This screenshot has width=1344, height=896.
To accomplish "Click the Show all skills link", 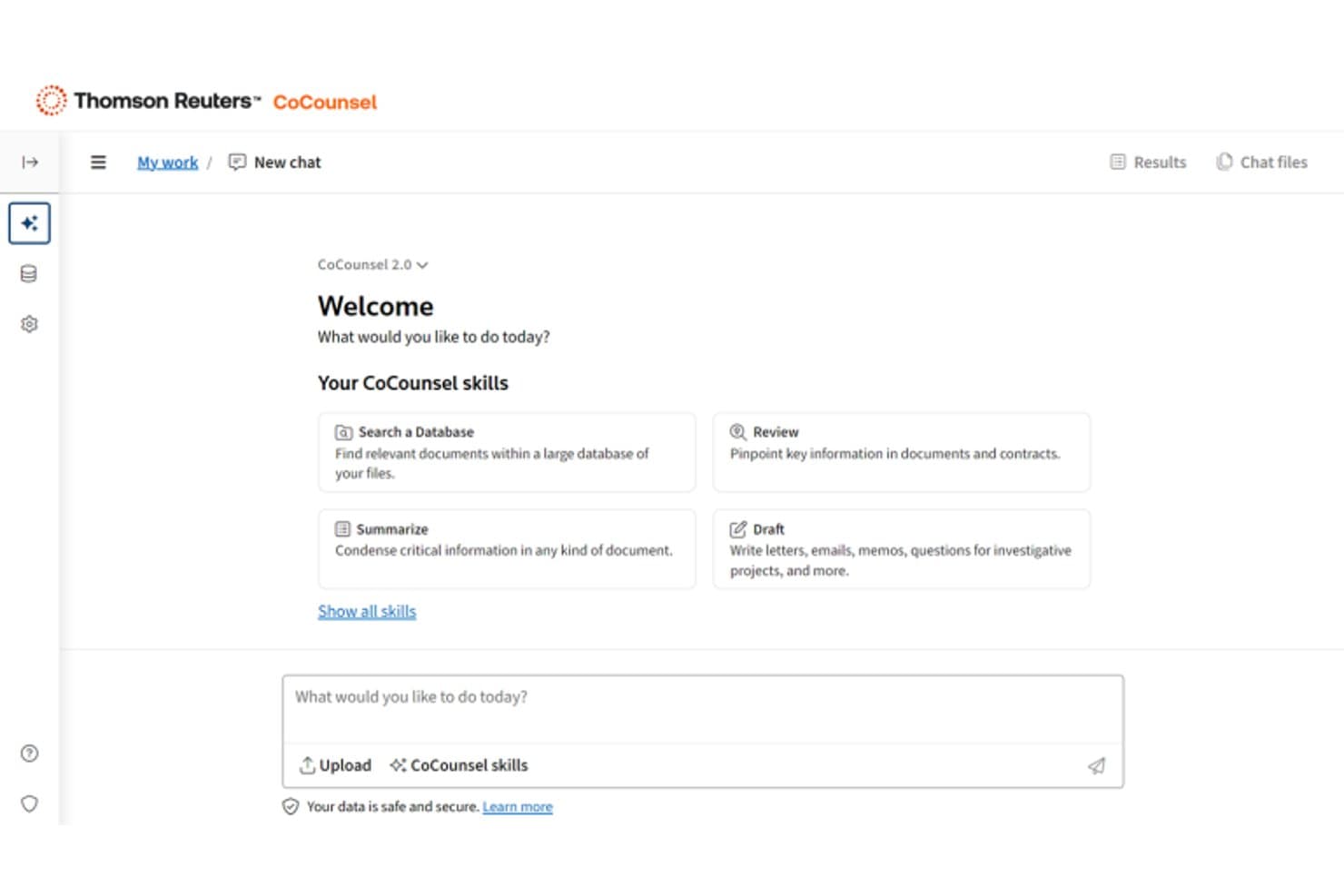I will (x=367, y=612).
